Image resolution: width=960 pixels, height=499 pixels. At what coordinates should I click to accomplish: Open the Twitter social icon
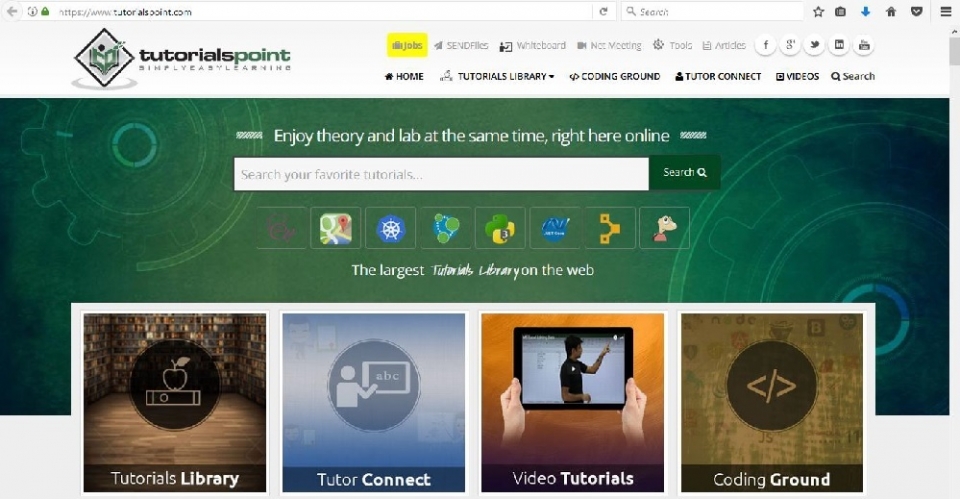tap(814, 45)
